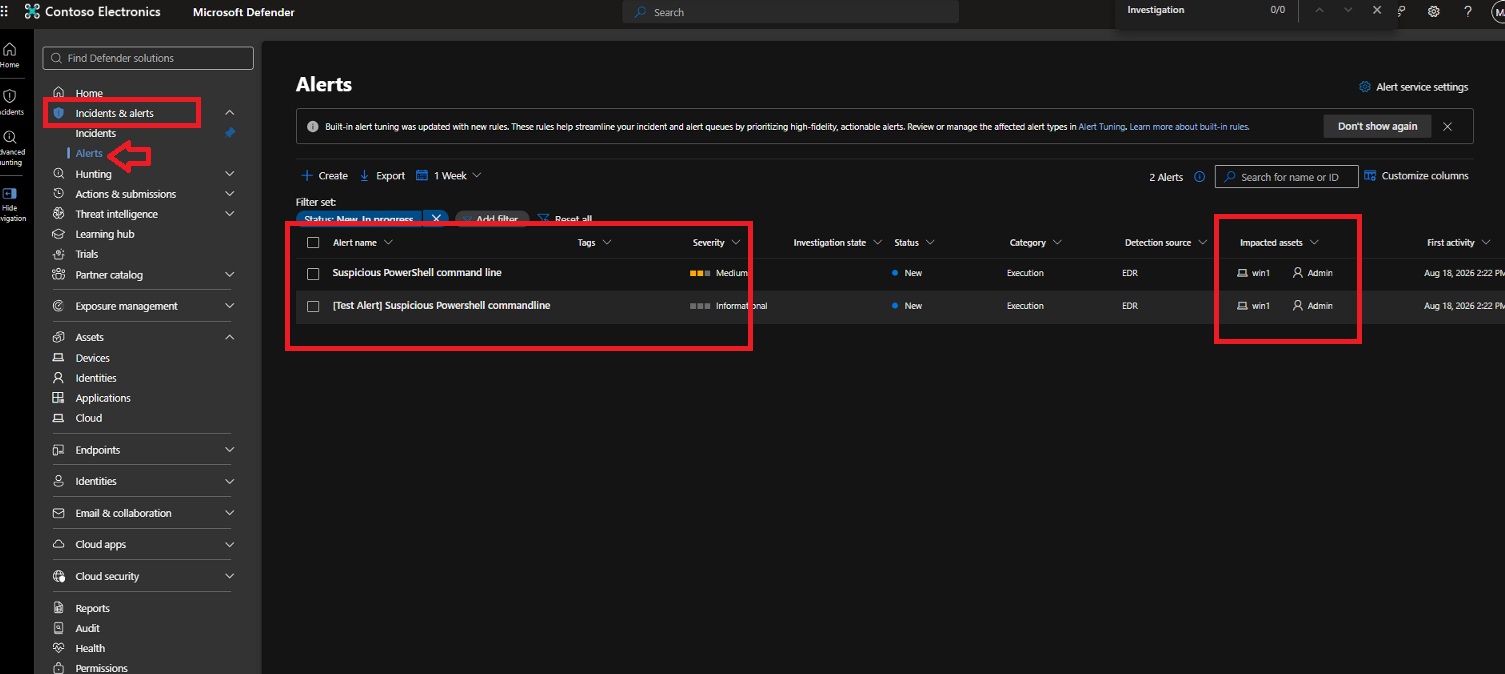Expand the Hunting section

(230, 174)
